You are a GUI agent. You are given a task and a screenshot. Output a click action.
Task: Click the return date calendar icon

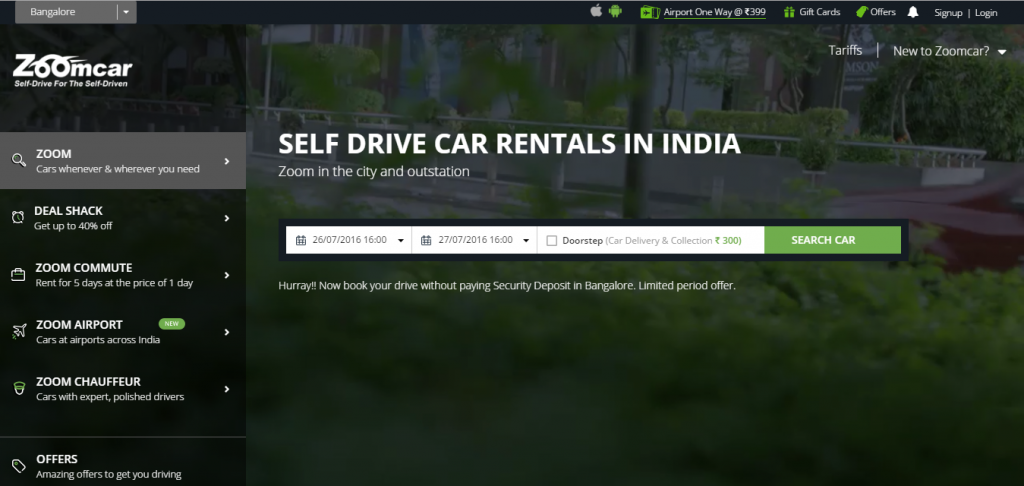(x=426, y=240)
